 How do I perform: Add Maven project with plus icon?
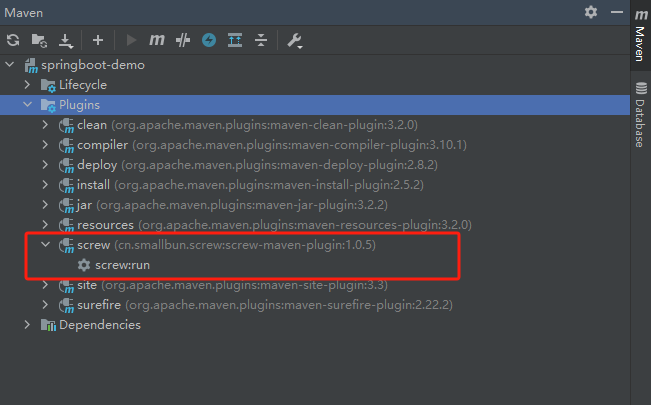[98, 40]
